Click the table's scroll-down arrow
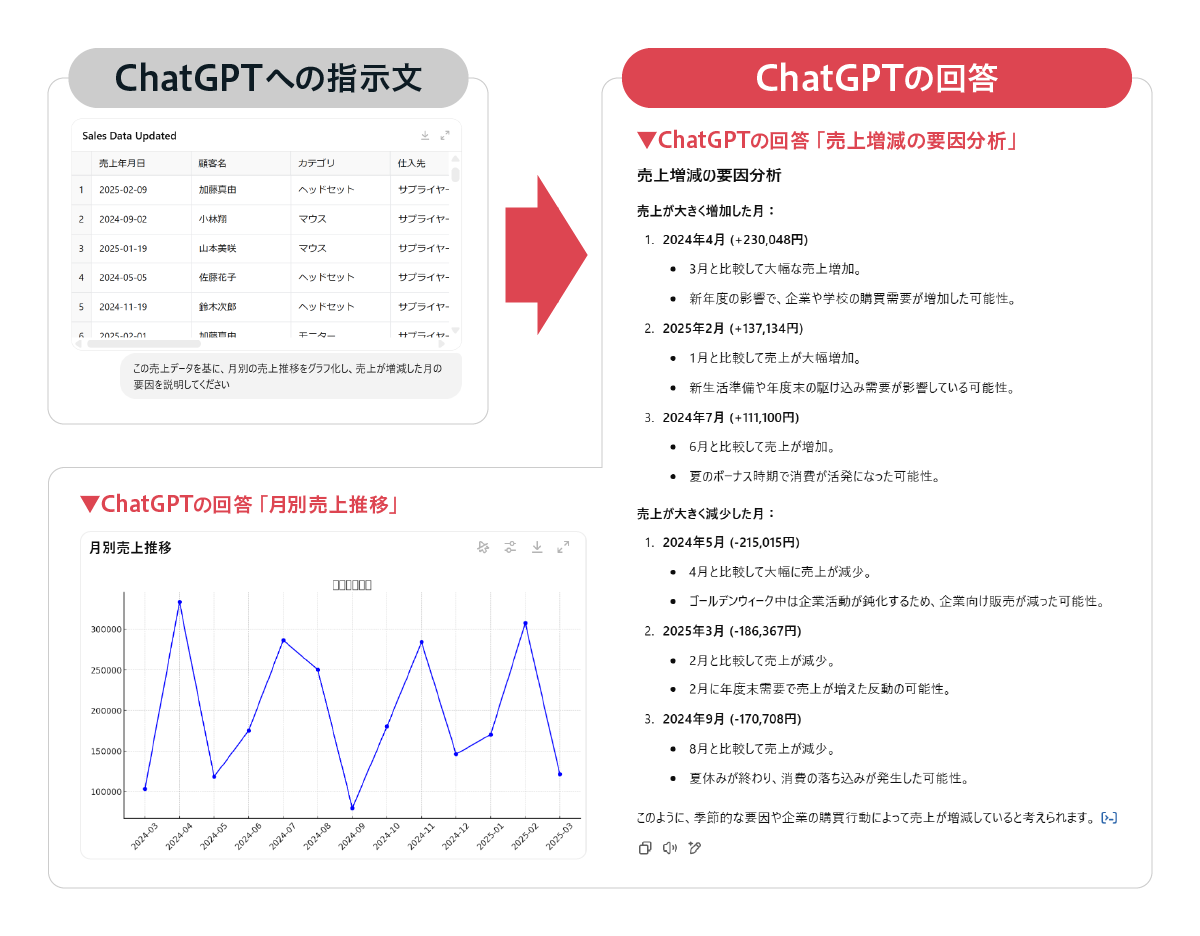The width and height of the screenshot is (1200, 936). [x=456, y=330]
